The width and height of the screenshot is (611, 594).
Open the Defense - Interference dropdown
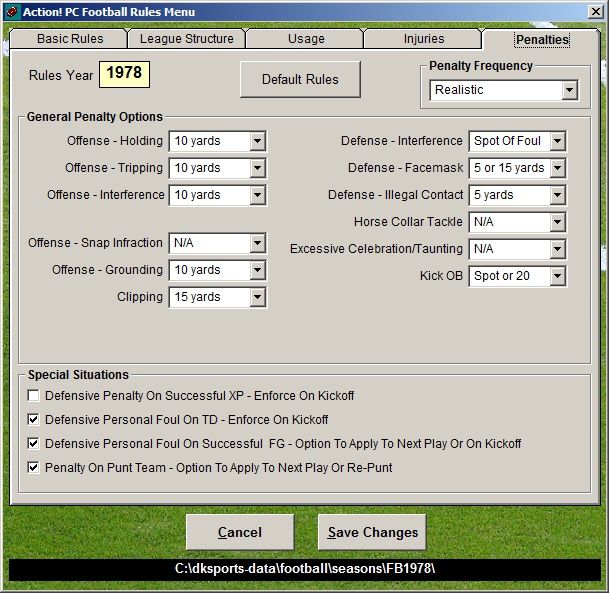tap(557, 142)
